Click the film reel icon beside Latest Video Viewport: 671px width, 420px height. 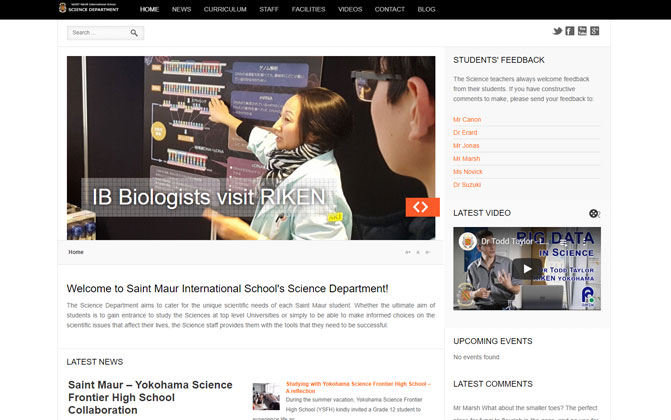pyautogui.click(x=594, y=213)
